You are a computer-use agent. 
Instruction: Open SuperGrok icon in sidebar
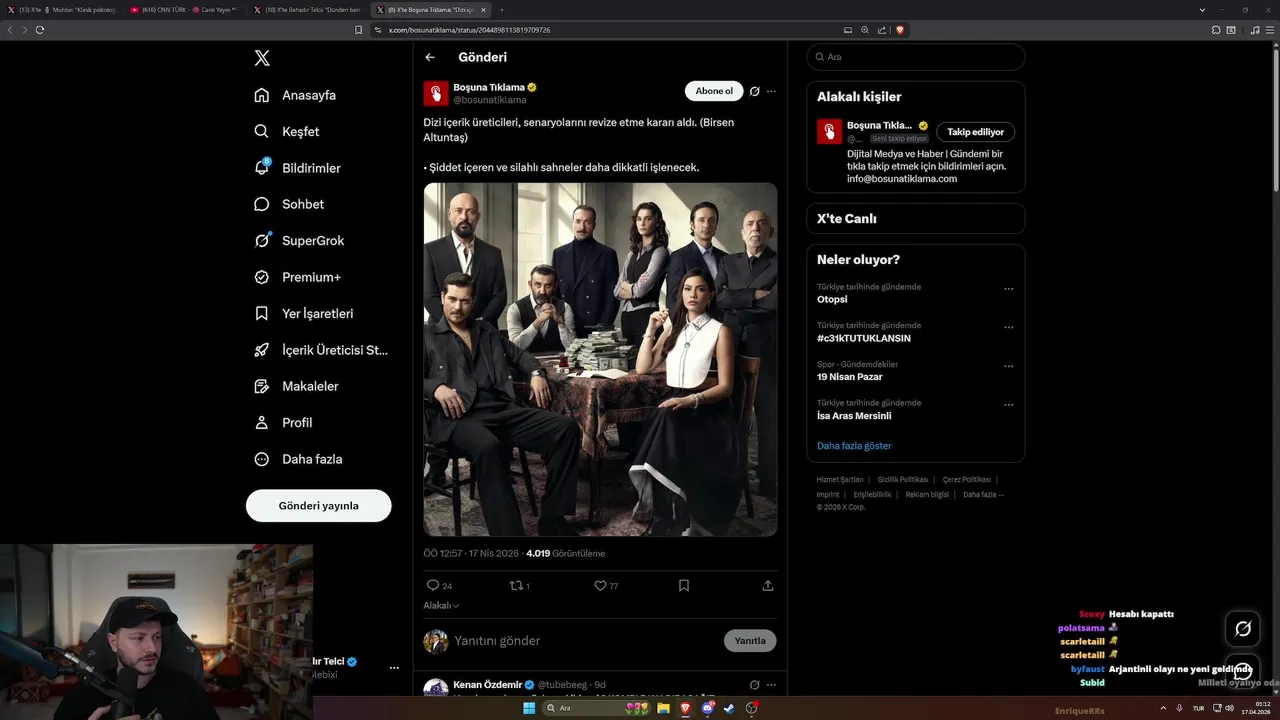(x=262, y=240)
